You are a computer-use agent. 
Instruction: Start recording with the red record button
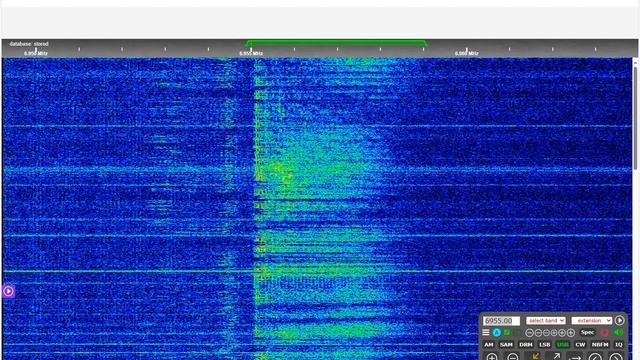(604, 332)
